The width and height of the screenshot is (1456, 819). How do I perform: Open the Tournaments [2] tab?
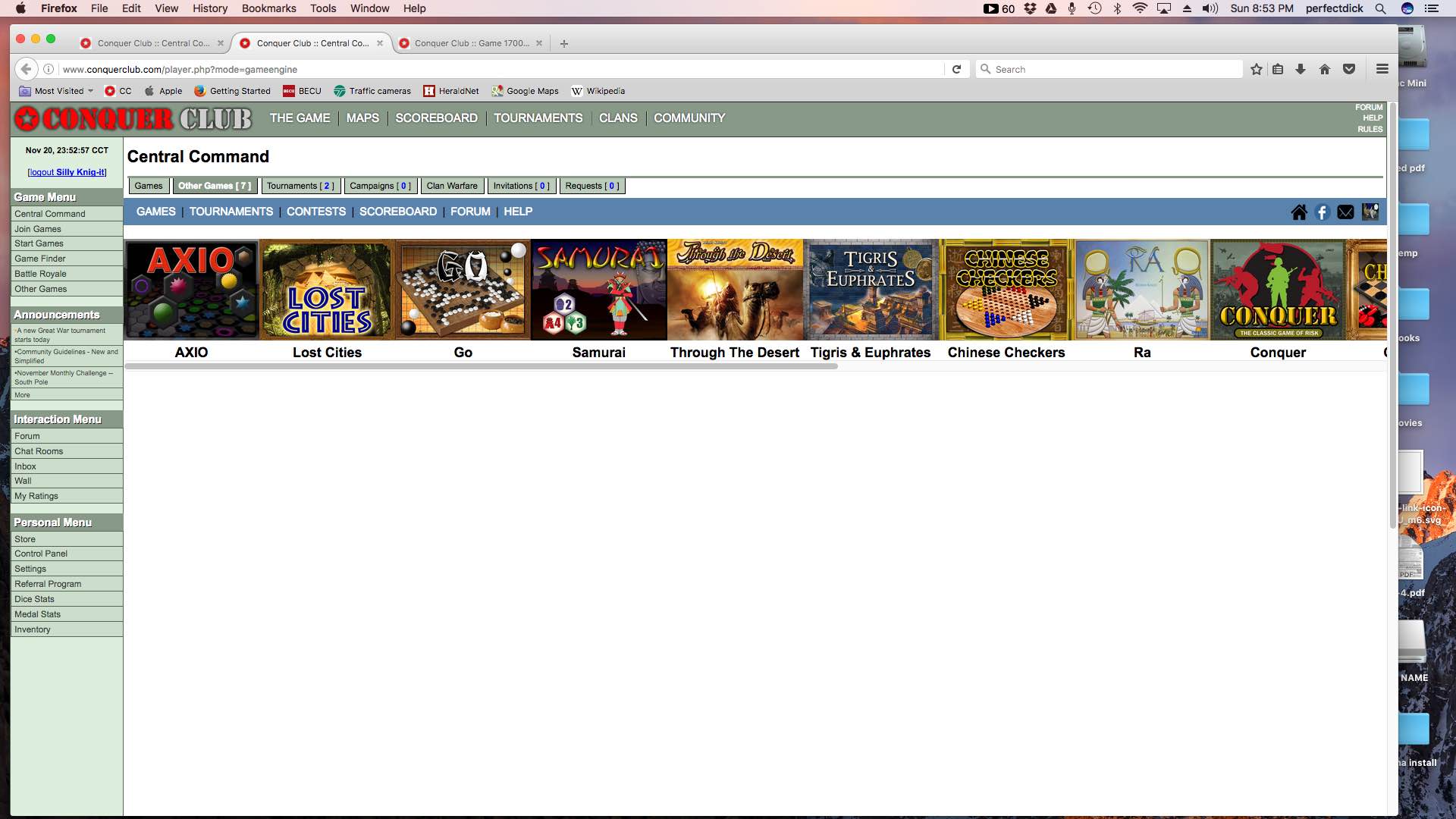click(x=300, y=186)
